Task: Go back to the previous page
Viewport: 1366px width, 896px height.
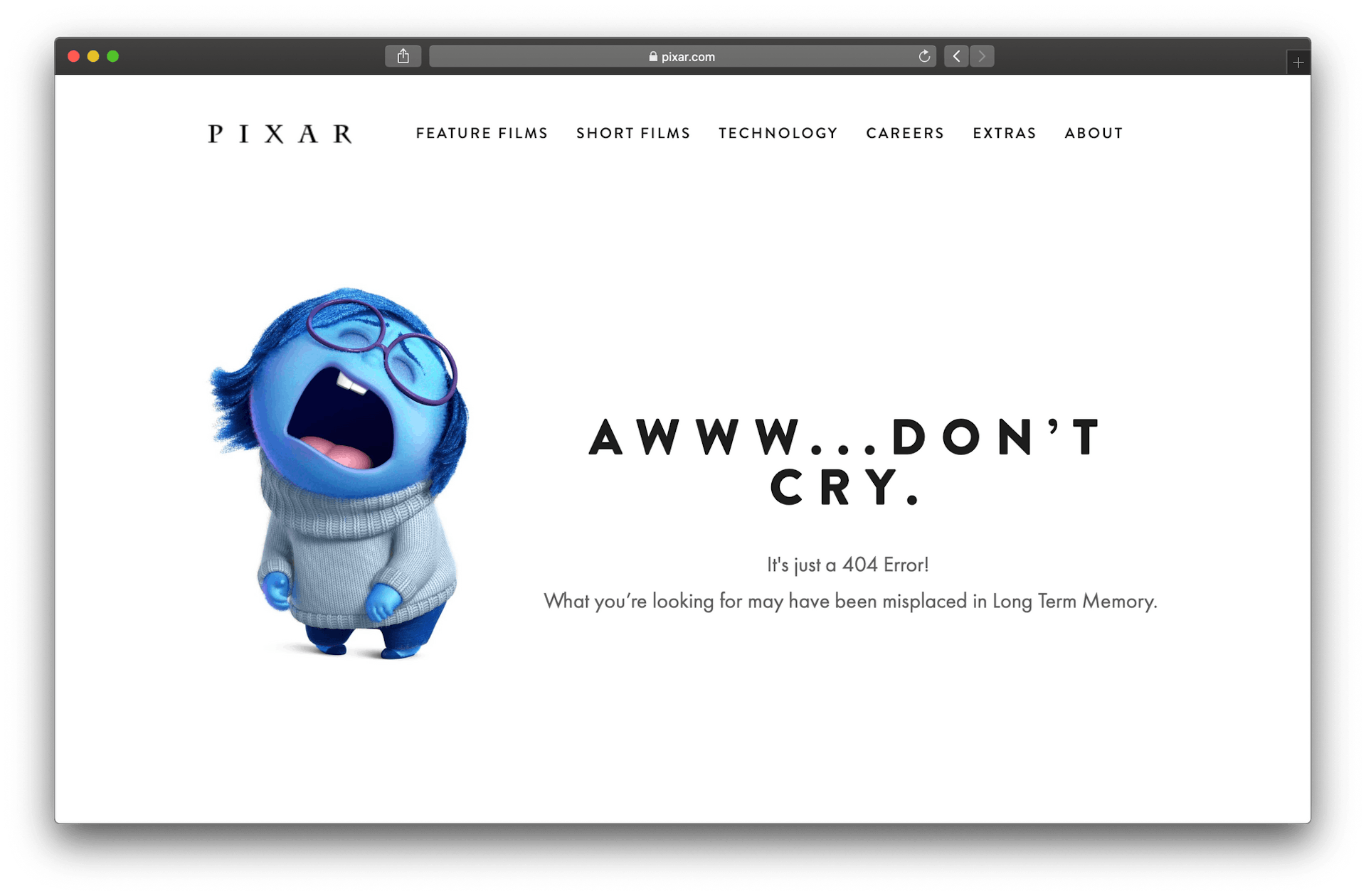Action: (x=956, y=56)
